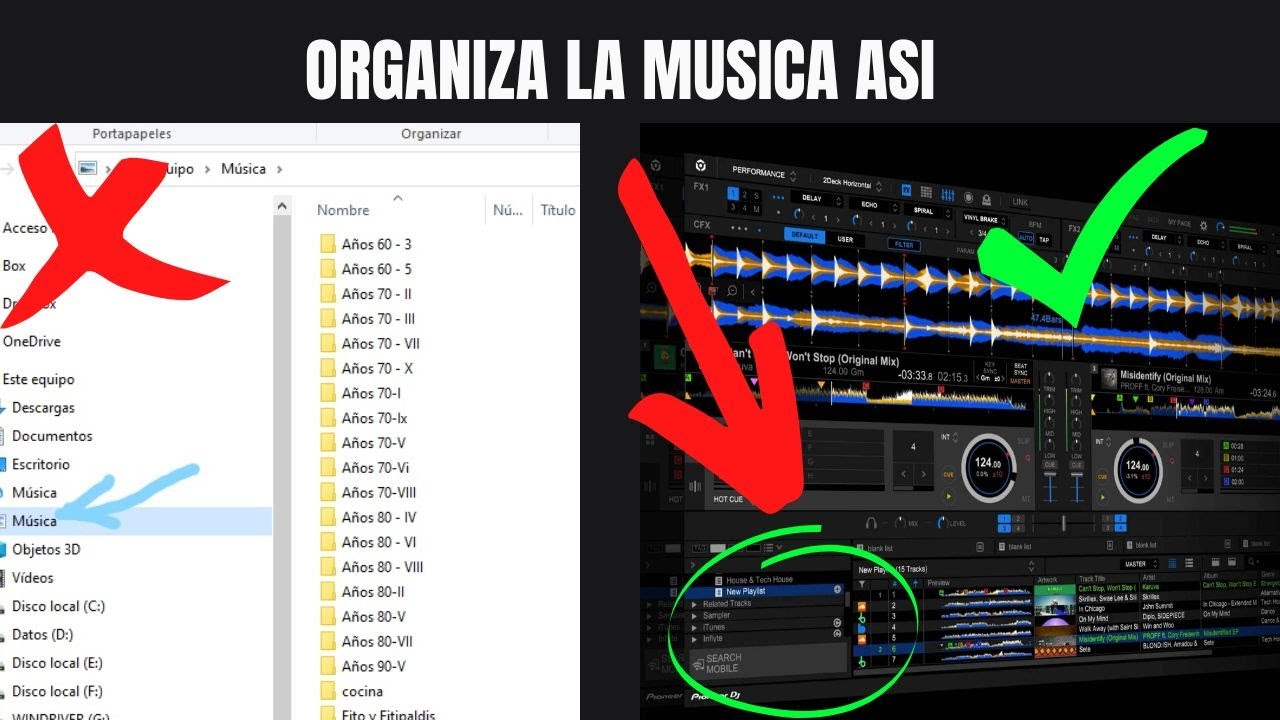Screen dimensions: 1280x720
Task: Click the crossfader slider
Action: [x=1063, y=523]
